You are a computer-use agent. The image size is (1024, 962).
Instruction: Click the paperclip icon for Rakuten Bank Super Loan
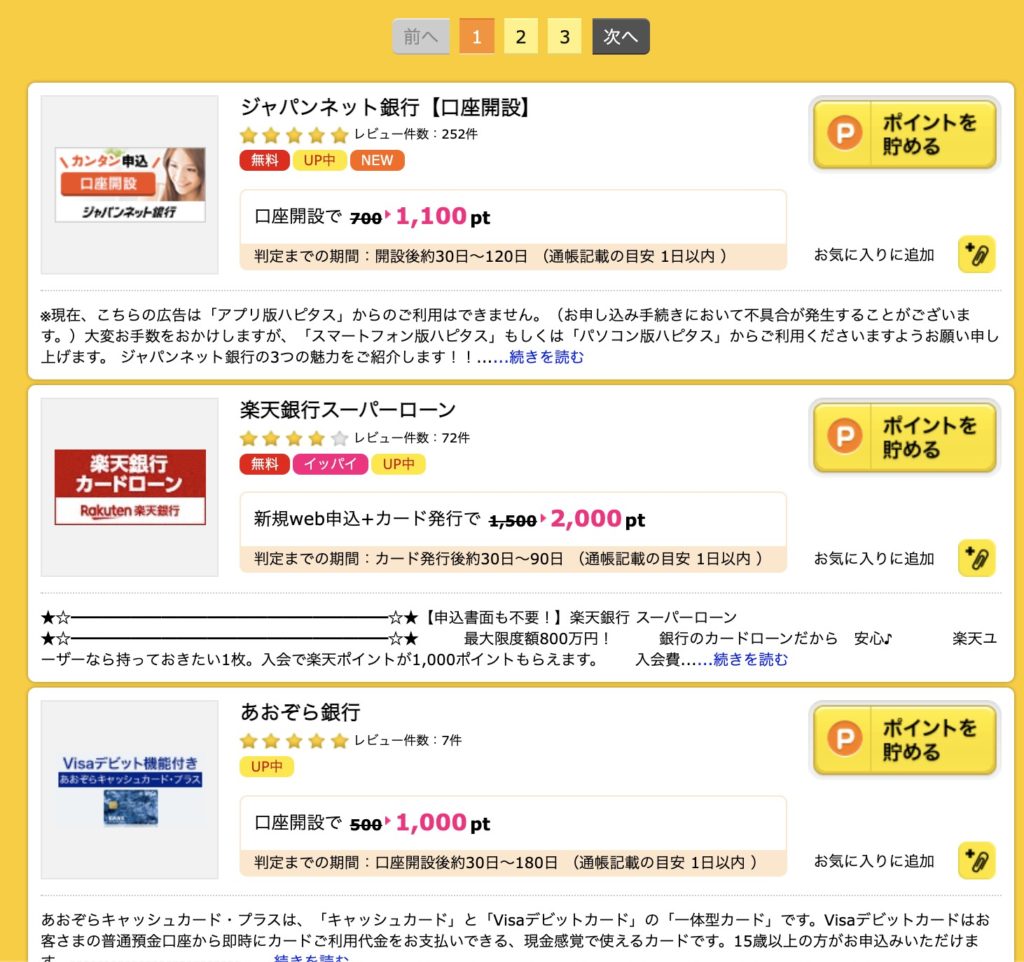976,558
